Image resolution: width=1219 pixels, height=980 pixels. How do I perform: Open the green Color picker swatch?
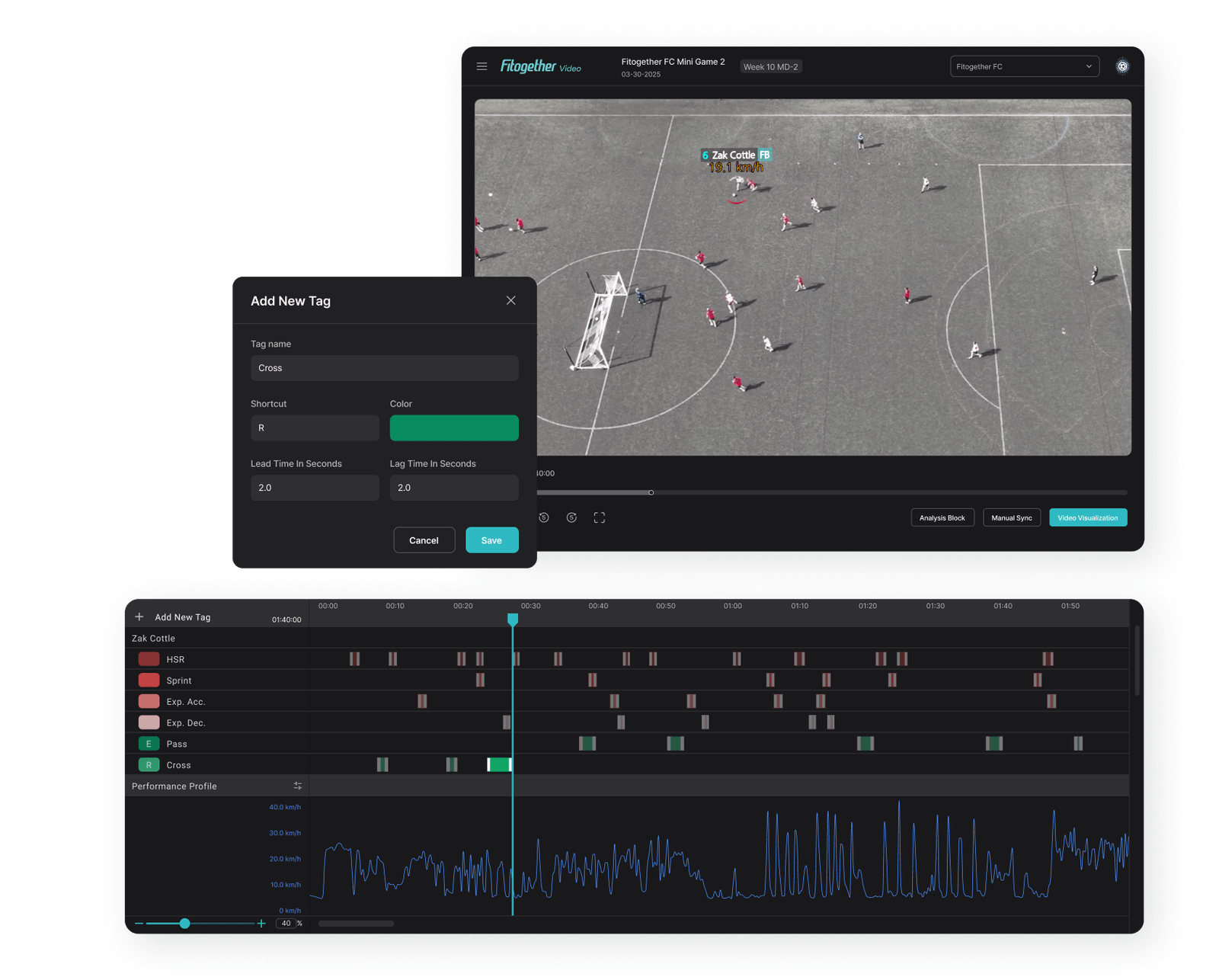point(454,428)
